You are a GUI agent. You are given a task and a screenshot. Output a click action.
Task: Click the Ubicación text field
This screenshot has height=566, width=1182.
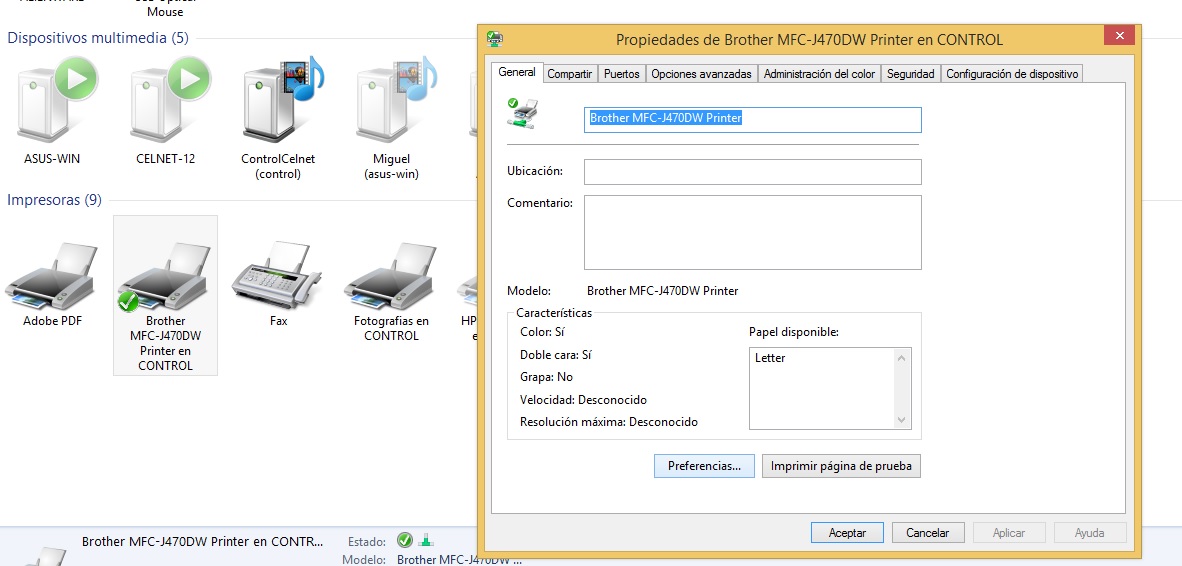point(752,172)
